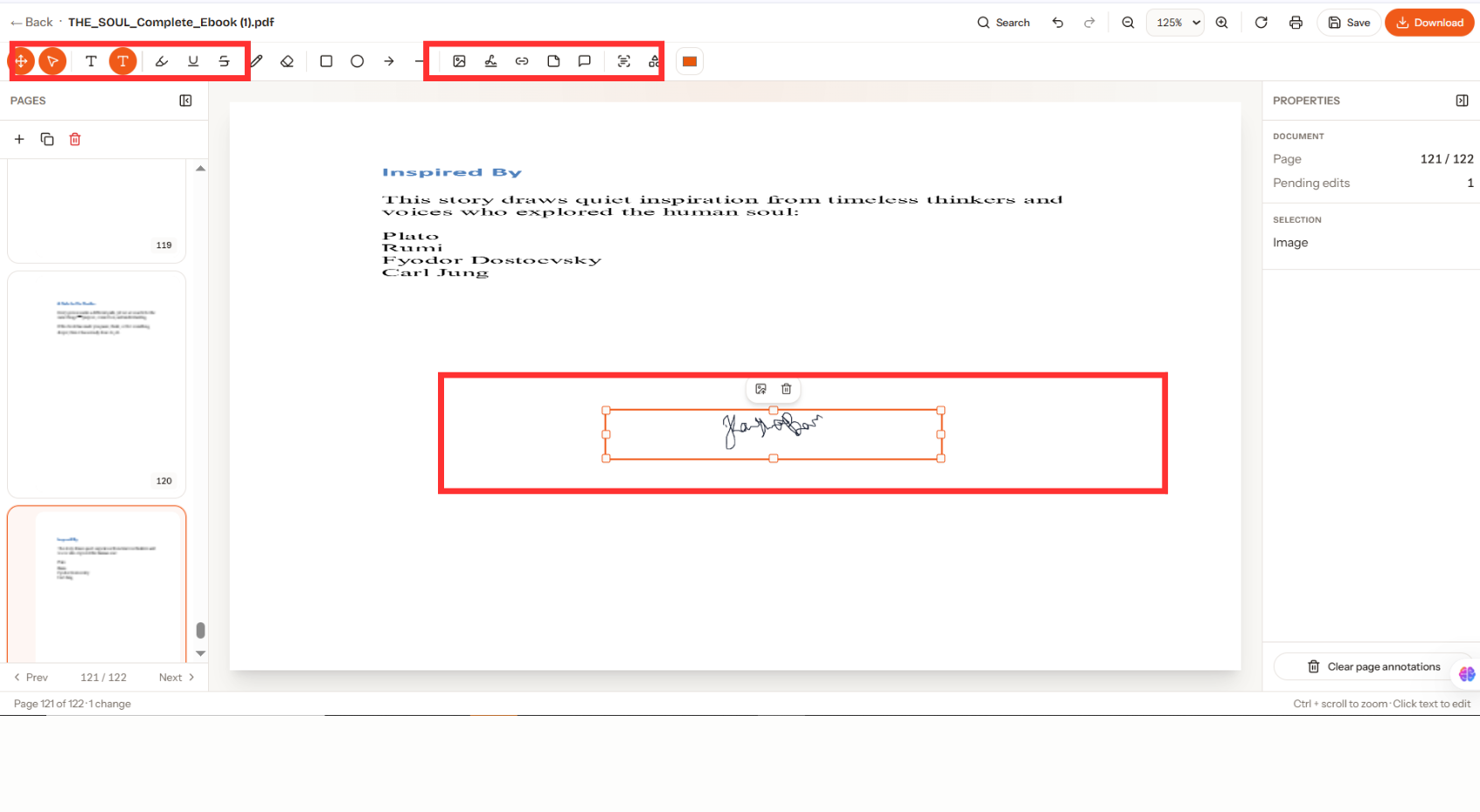
Task: Add a hyperlink with link tool
Action: point(522,61)
